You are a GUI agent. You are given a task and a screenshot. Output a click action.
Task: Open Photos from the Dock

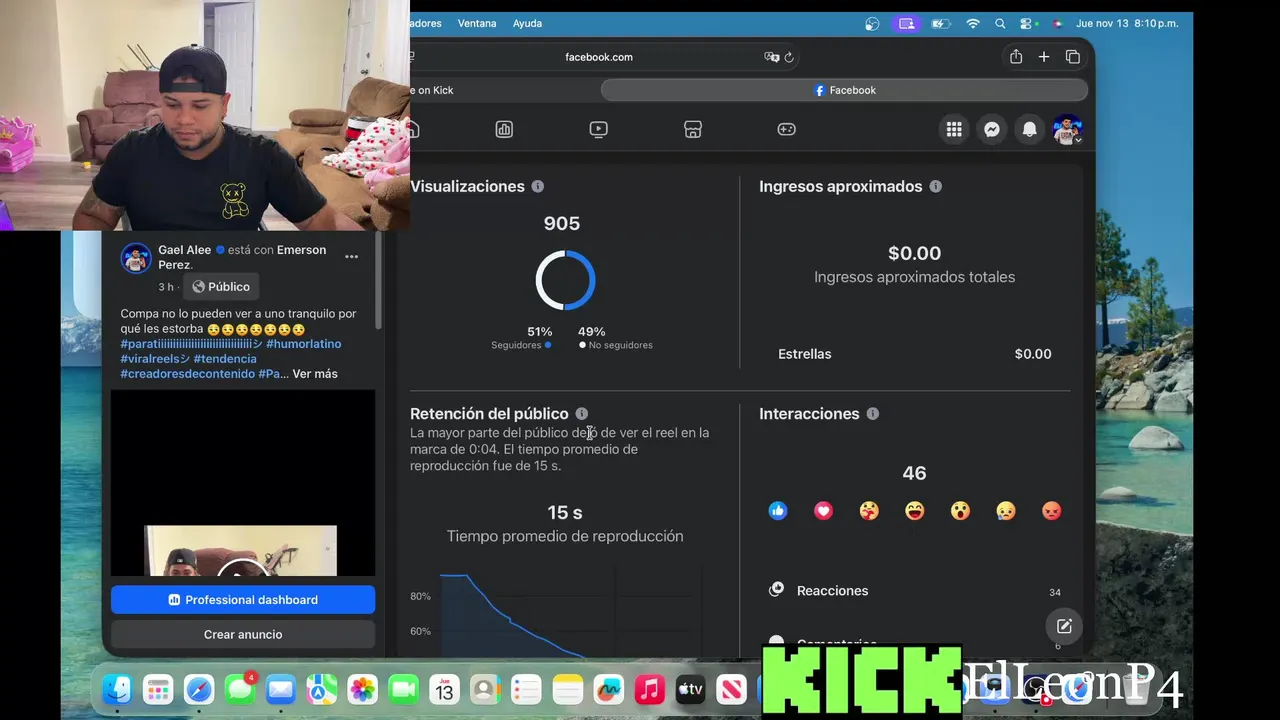[x=362, y=689]
